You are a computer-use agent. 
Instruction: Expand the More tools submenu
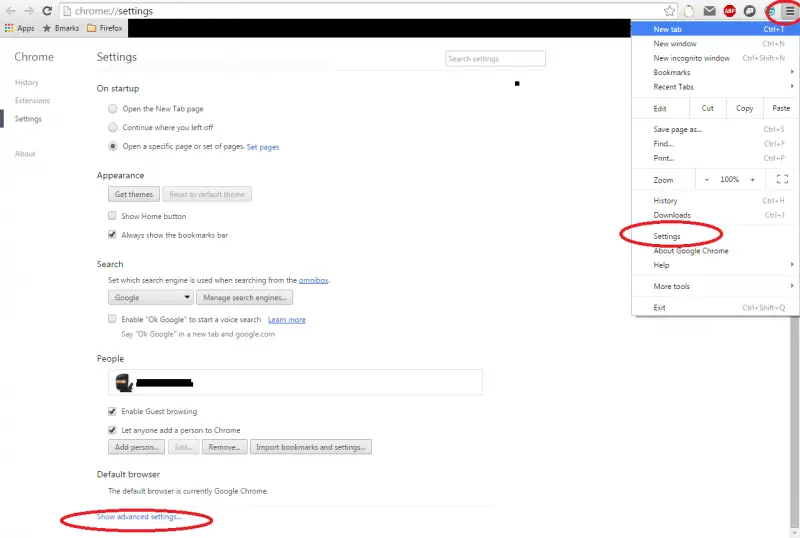tap(715, 286)
